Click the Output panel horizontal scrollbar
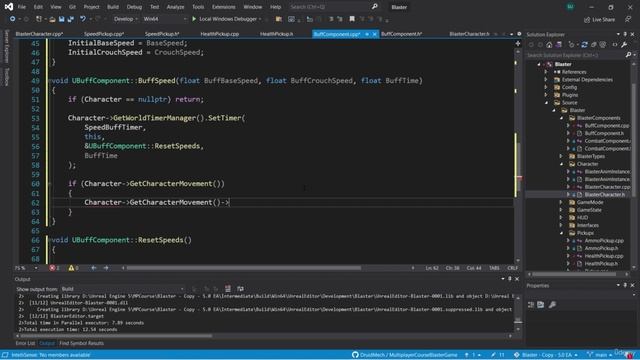 116,336
